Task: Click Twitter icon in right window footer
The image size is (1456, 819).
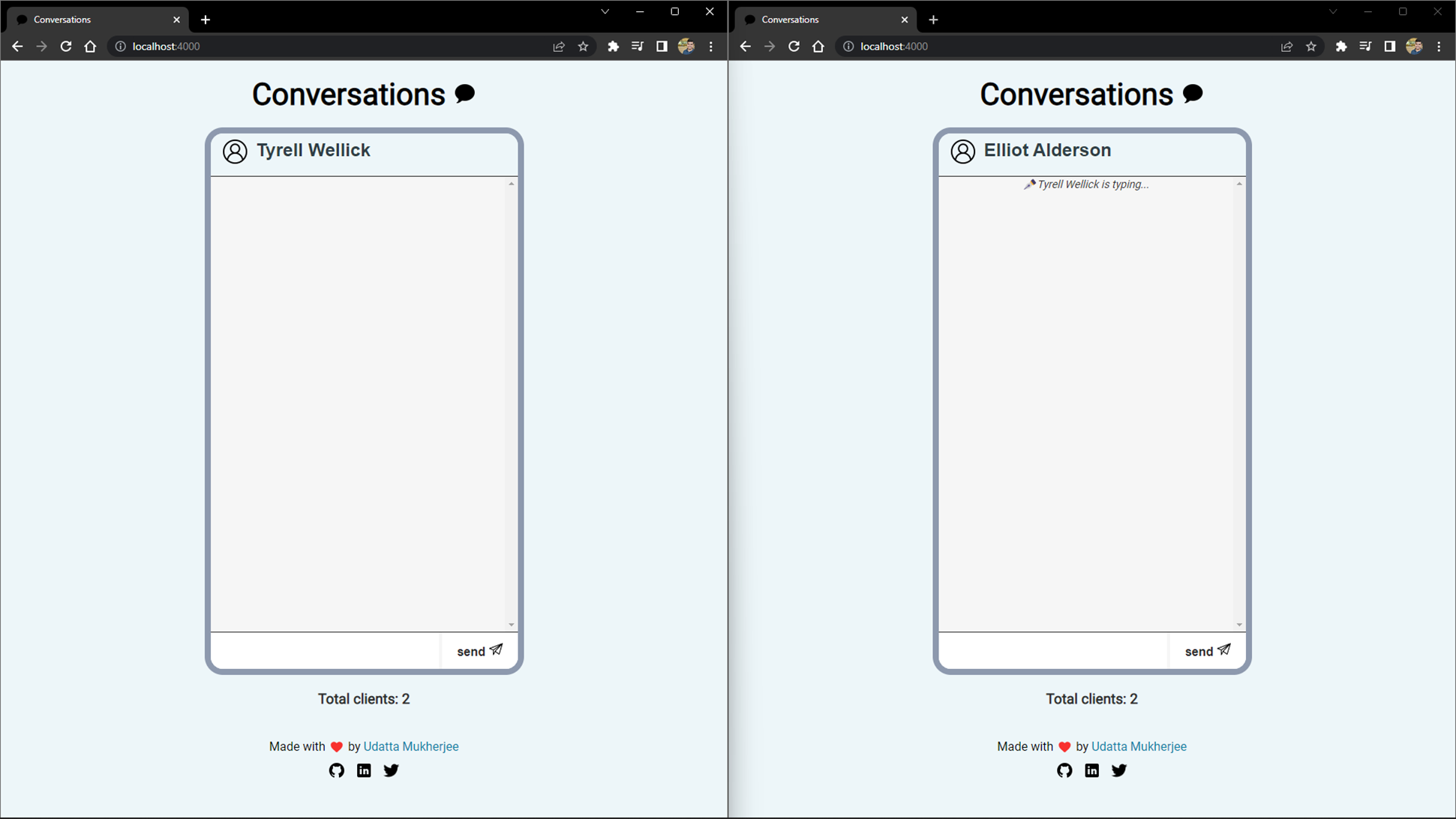Action: point(1118,770)
